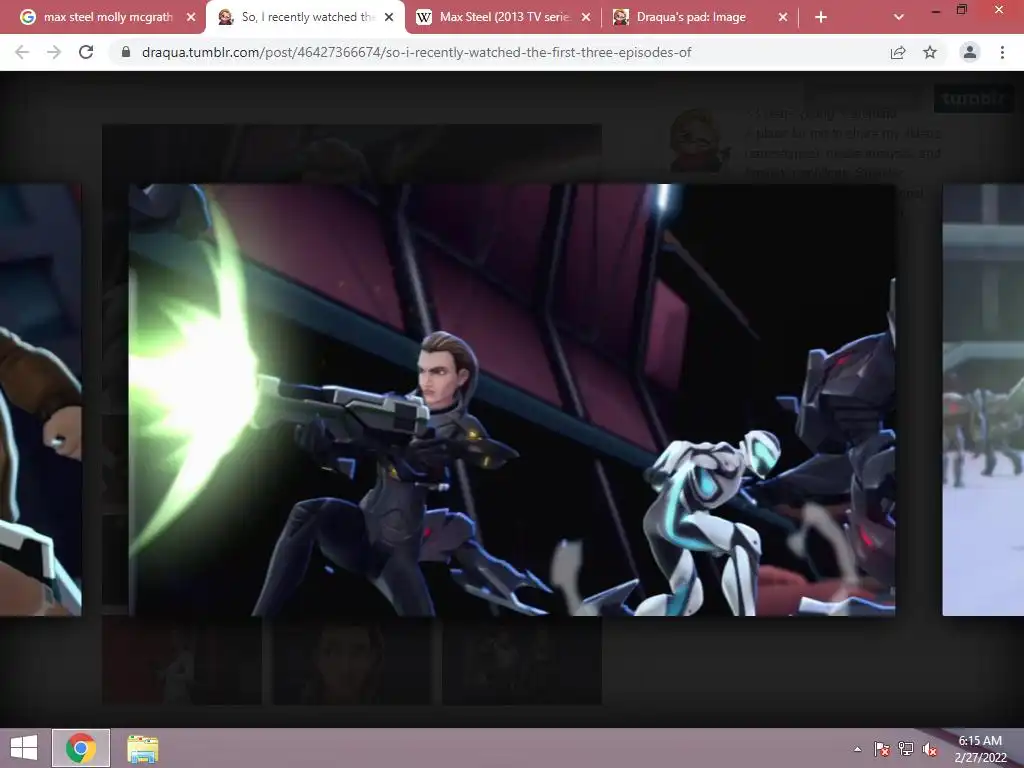Open the muted volume tray icon
Image resolution: width=1024 pixels, height=768 pixels.
click(x=930, y=749)
